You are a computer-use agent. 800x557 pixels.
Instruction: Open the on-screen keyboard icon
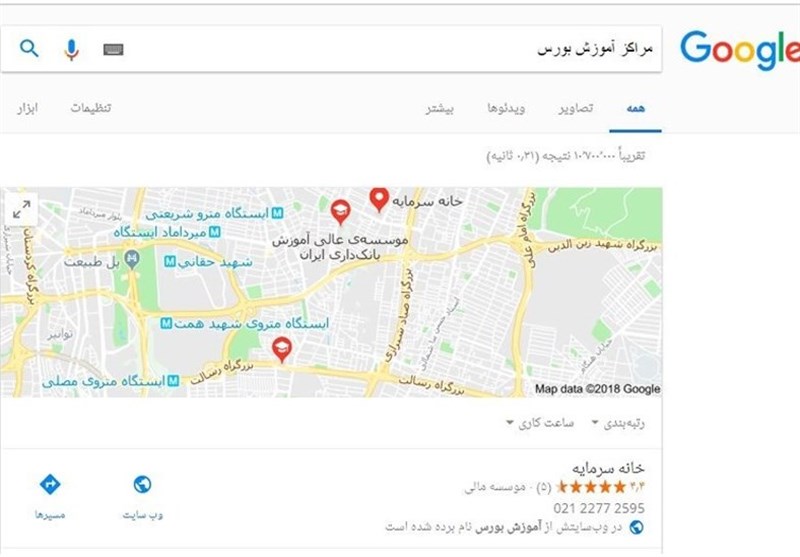[x=113, y=49]
